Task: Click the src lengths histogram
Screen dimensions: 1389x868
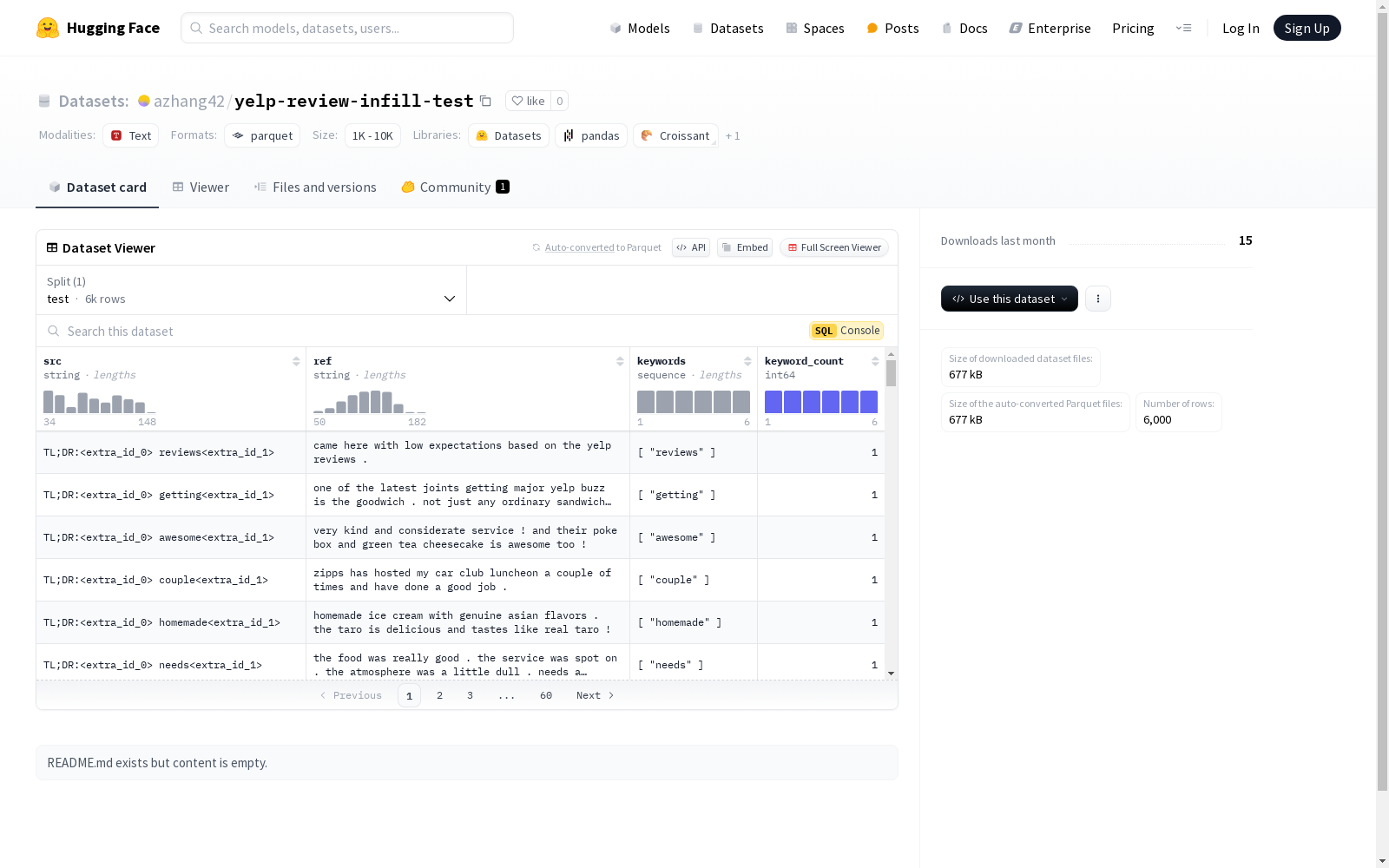Action: click(x=100, y=402)
